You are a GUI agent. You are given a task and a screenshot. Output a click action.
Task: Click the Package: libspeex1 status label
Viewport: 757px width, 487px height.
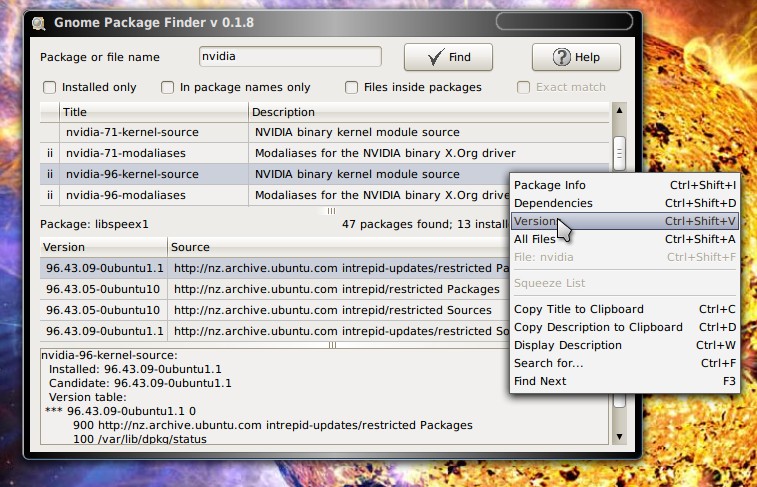point(94,224)
